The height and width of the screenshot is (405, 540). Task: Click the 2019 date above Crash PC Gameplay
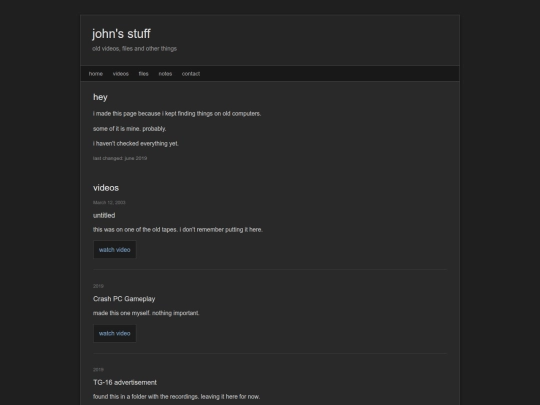tap(98, 286)
